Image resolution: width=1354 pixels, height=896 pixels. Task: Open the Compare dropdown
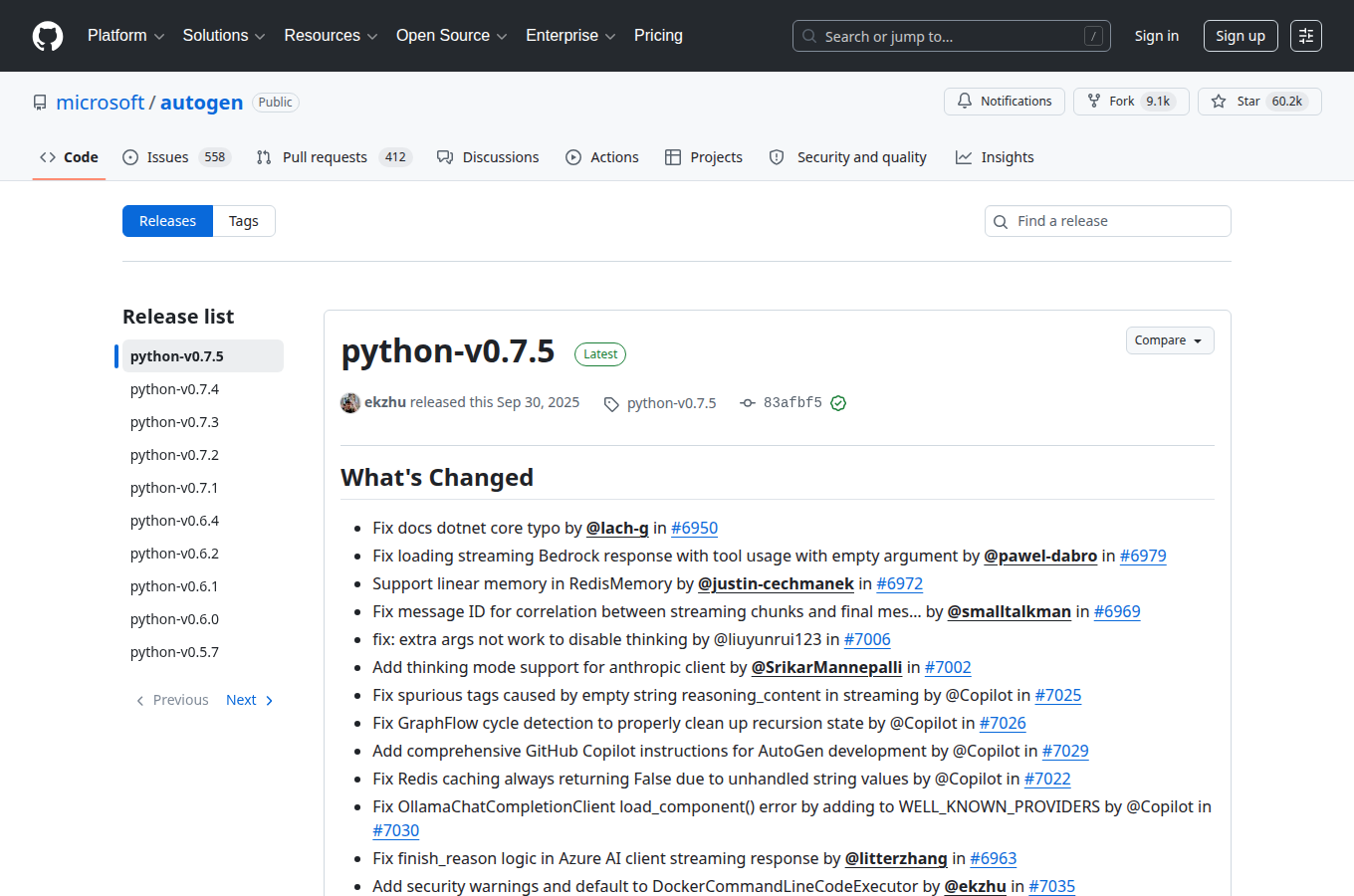coord(1170,340)
